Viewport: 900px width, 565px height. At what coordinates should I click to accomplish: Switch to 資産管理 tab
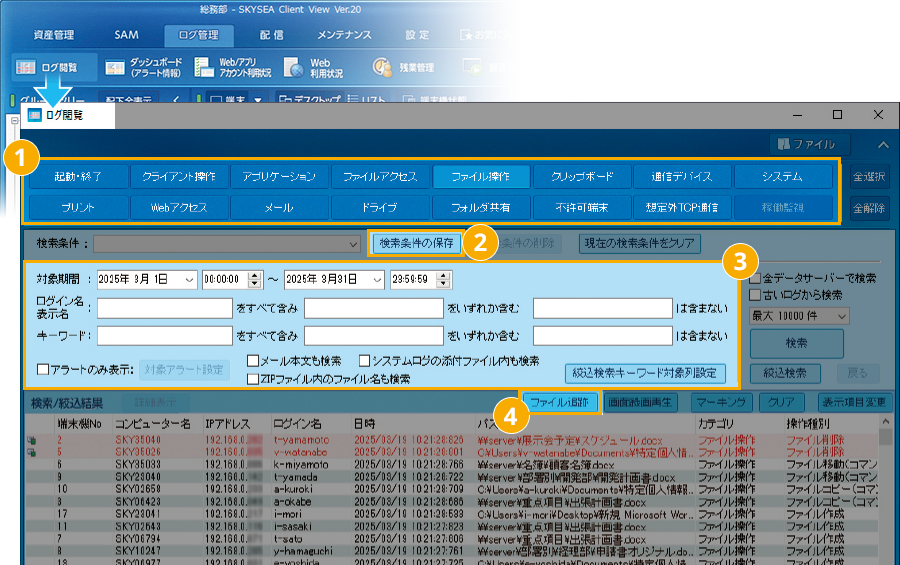tap(53, 35)
